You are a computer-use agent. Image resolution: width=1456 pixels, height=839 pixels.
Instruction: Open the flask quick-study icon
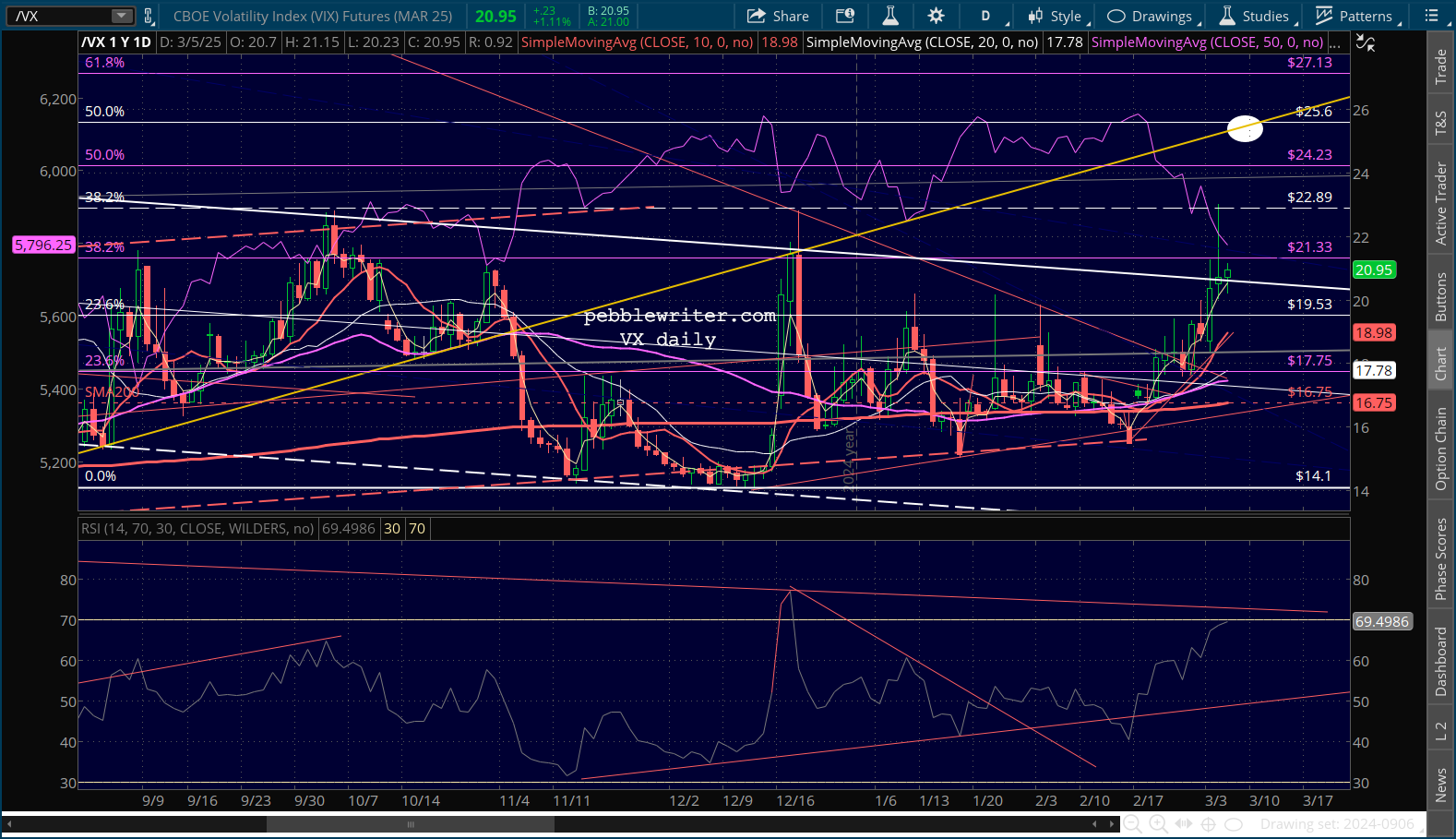click(890, 16)
